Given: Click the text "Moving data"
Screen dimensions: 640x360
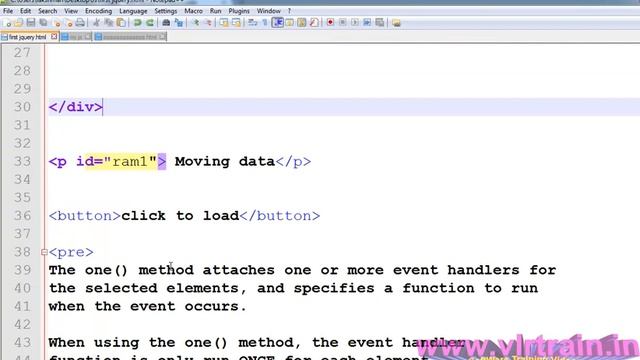Looking at the screenshot, I should click(x=225, y=162).
